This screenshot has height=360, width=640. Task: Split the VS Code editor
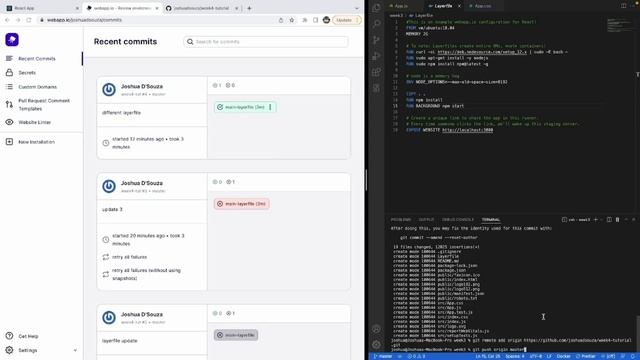(623, 6)
